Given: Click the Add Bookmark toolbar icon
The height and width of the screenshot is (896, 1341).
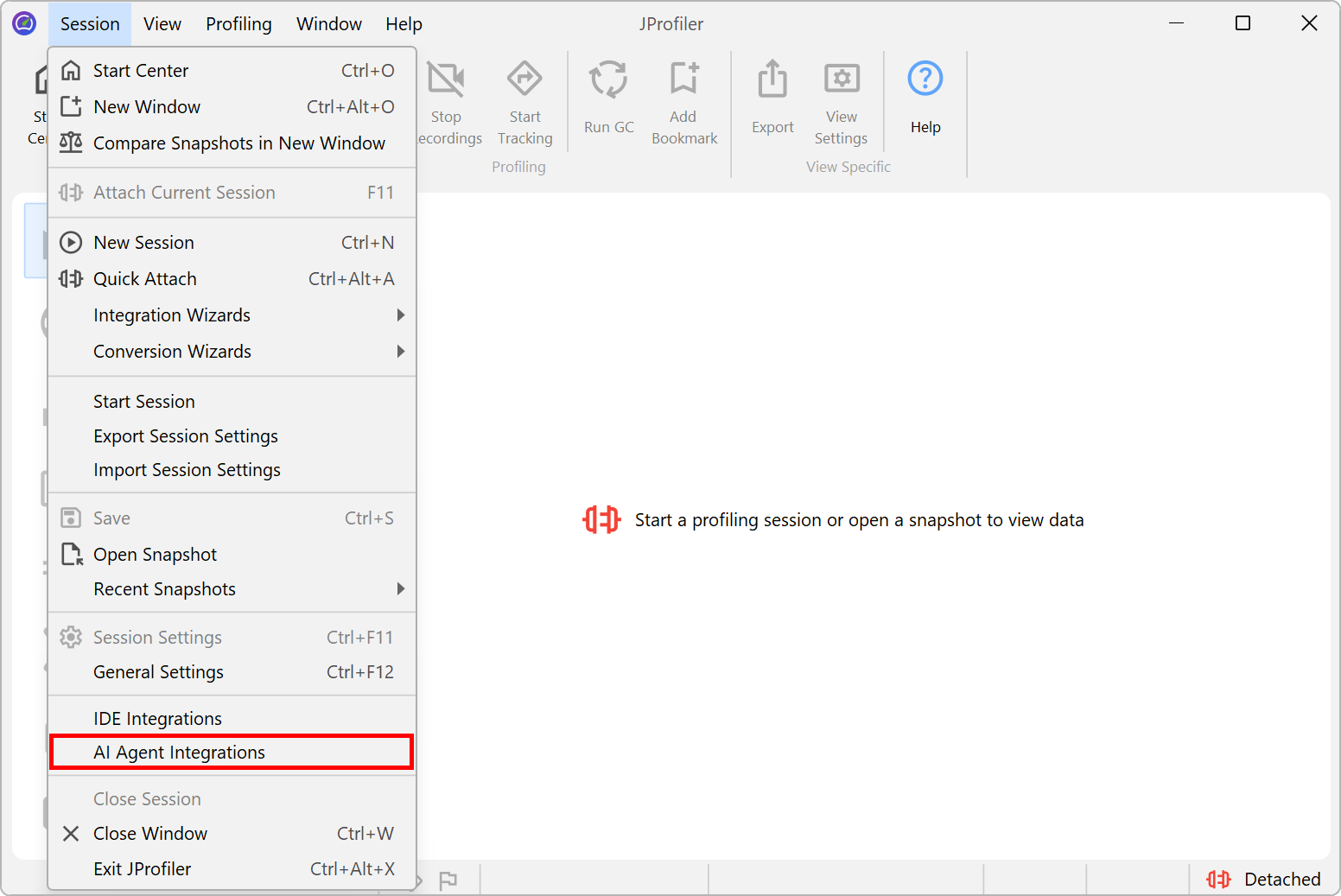Looking at the screenshot, I should tap(683, 79).
